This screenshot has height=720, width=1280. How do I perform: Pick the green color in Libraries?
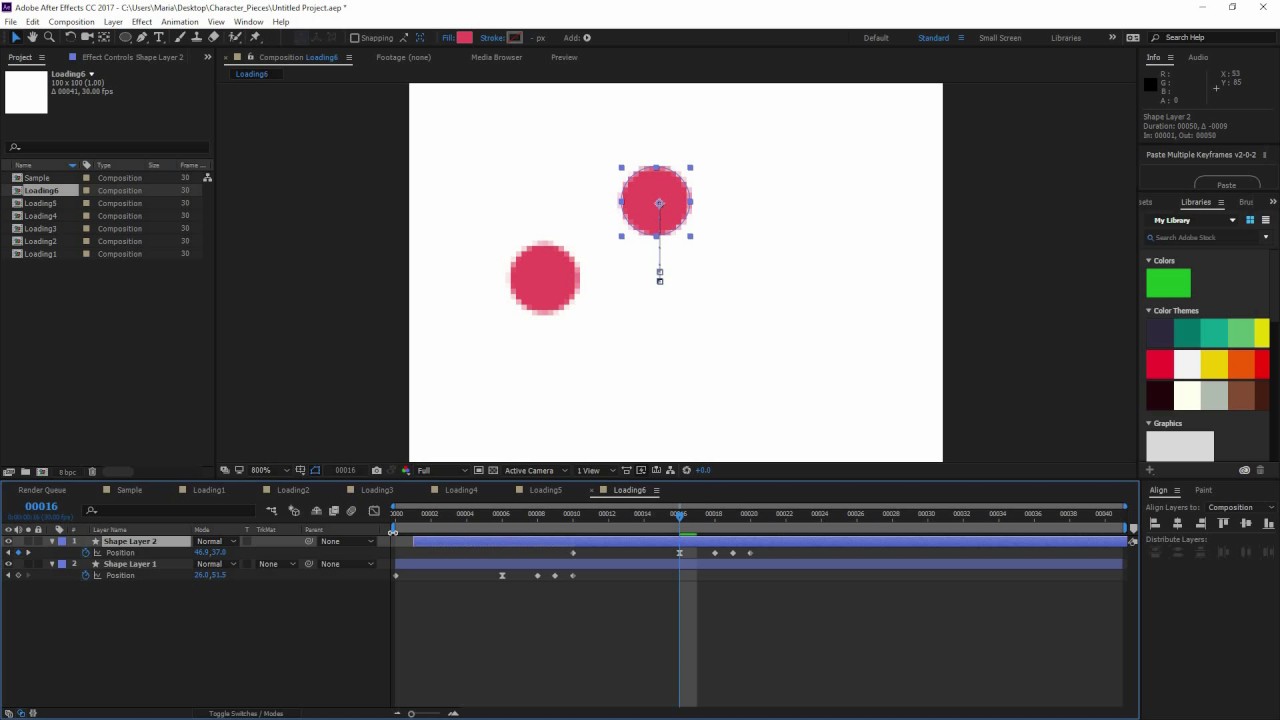tap(1168, 283)
